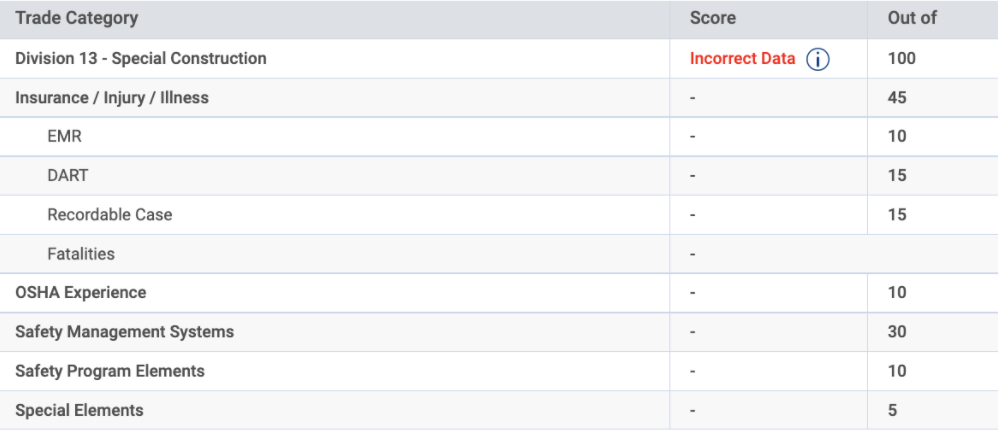Click the 45 value for Insurance row
Image resolution: width=998 pixels, height=432 pixels.
click(x=897, y=98)
